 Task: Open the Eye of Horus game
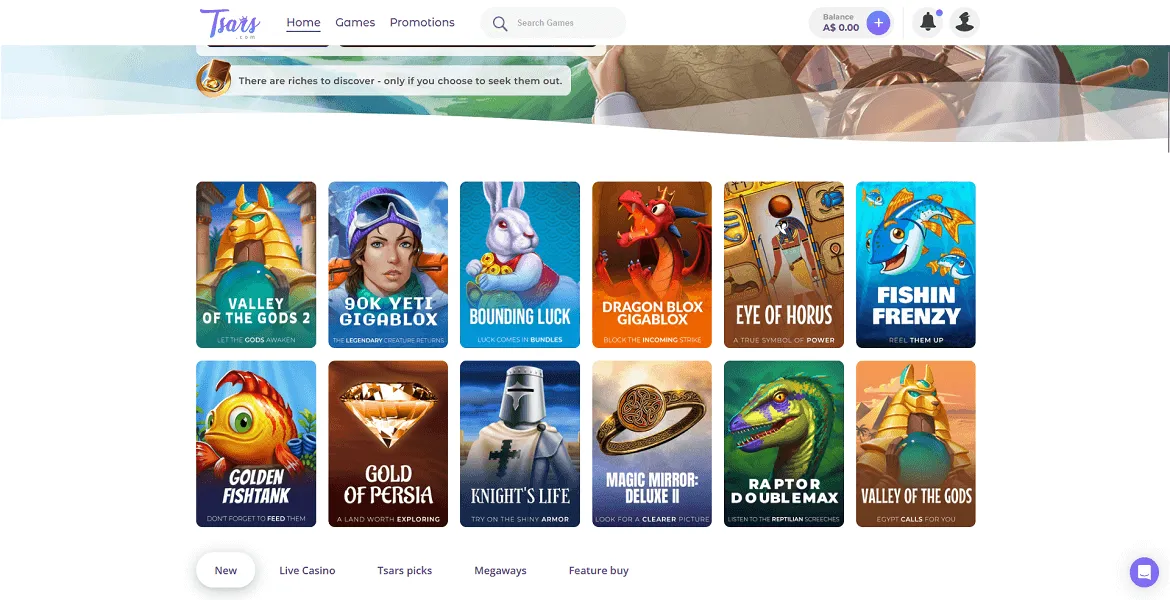click(783, 264)
